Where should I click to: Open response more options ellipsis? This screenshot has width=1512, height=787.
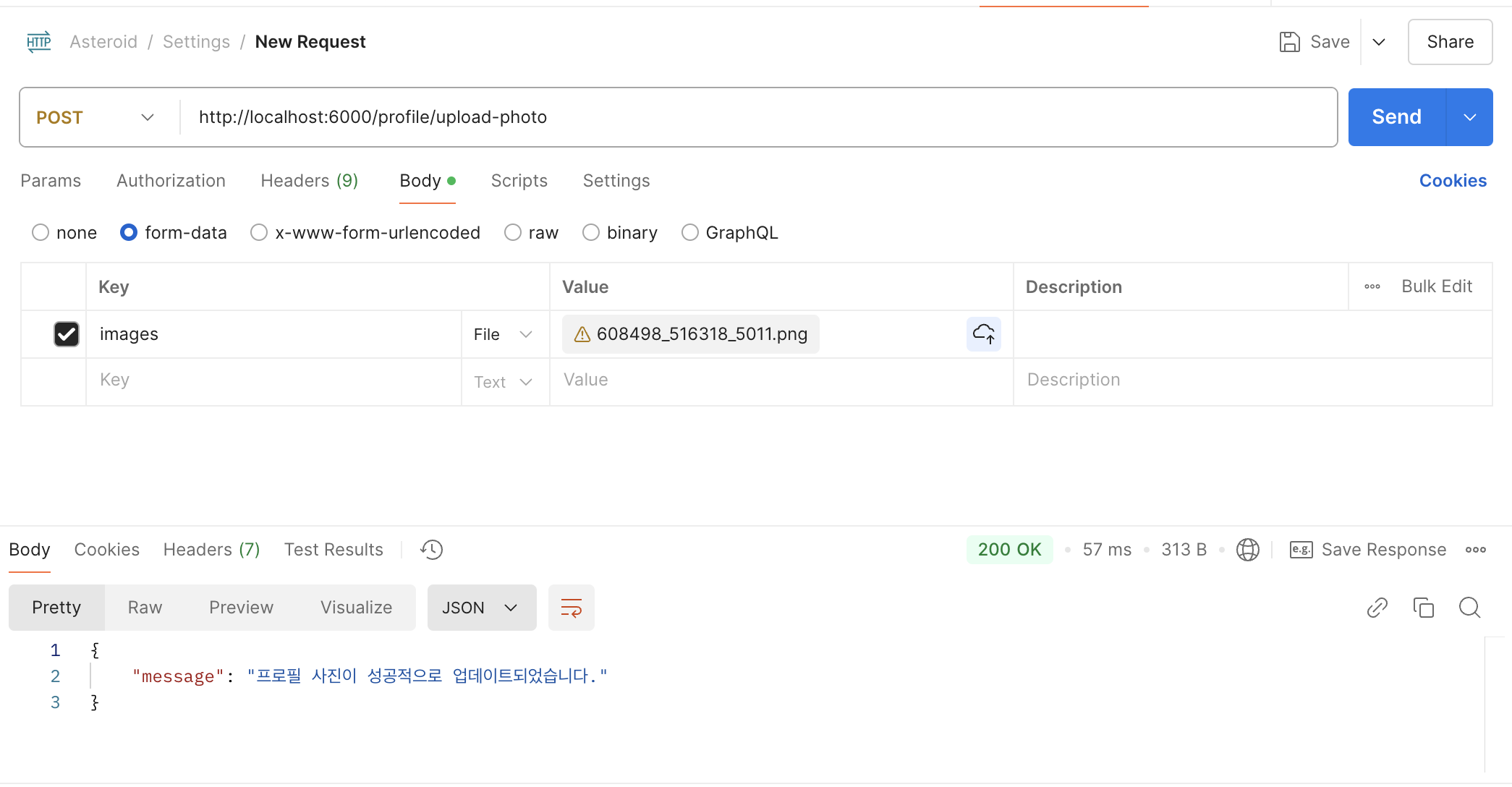[1475, 550]
